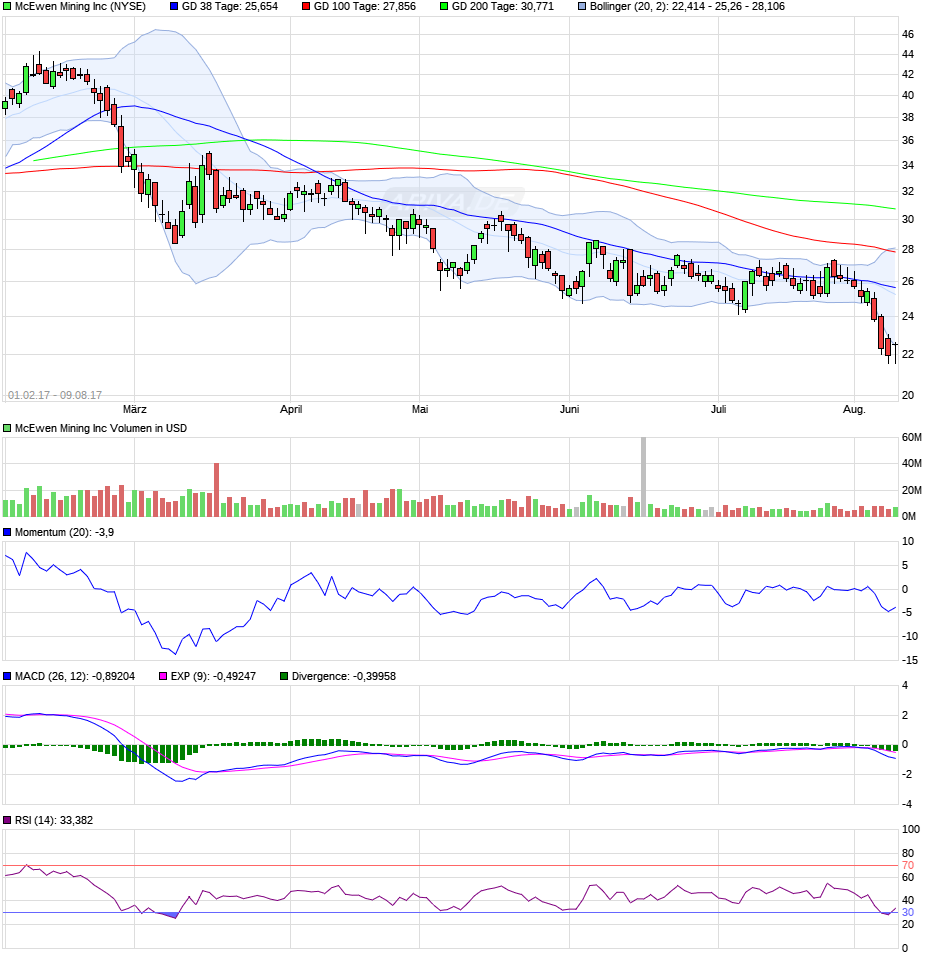The height and width of the screenshot is (958, 940).
Task: Click the volume axis label 20M
Action: [911, 490]
